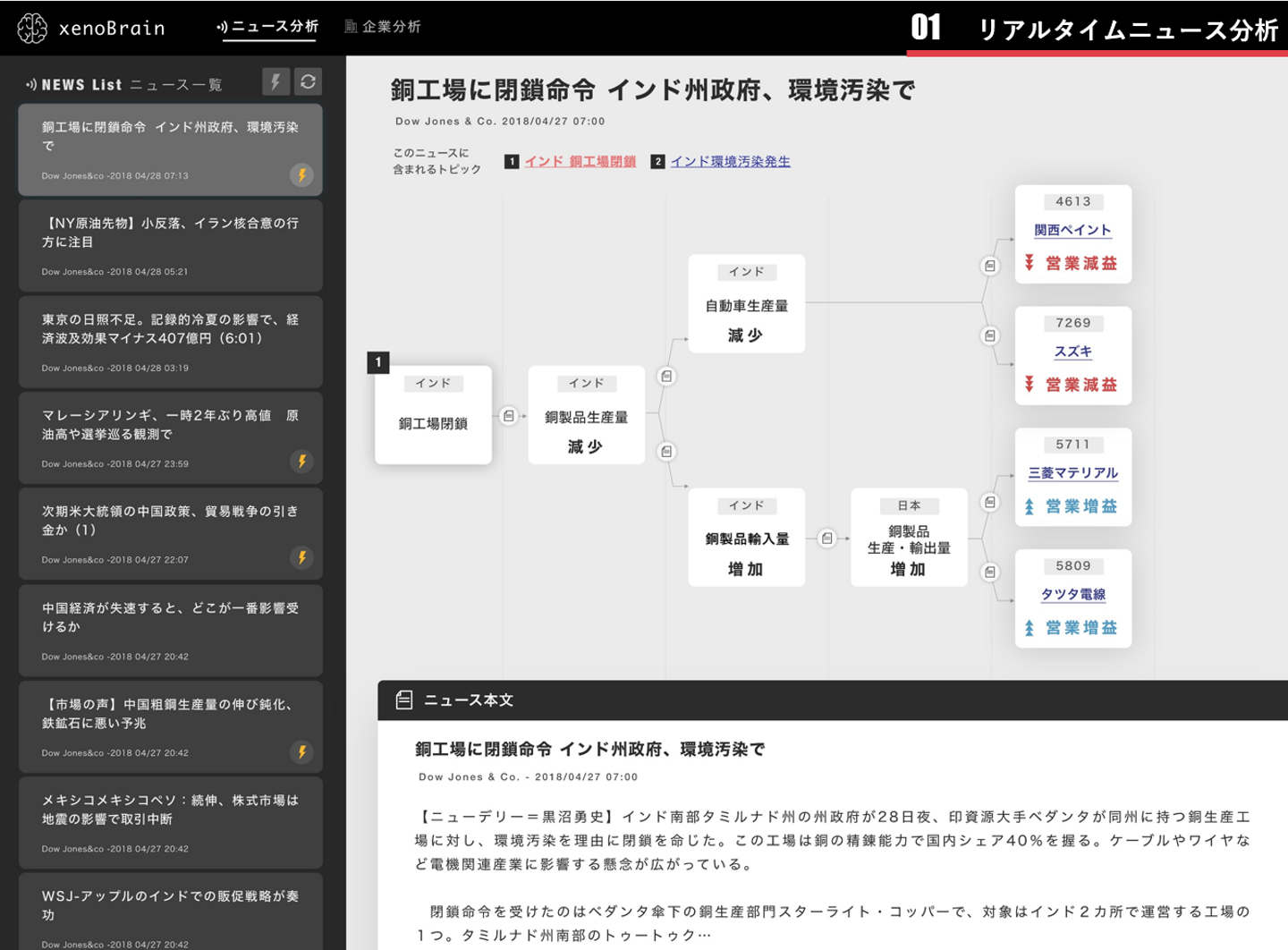Open document icon leading to 関西ペイント
The image size is (1288, 950).
point(990,266)
